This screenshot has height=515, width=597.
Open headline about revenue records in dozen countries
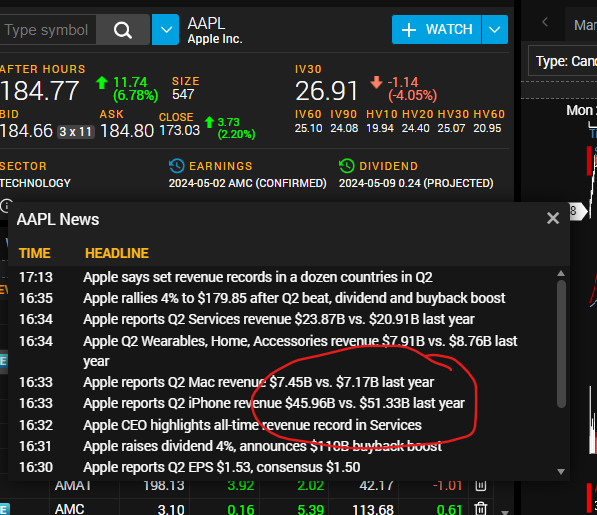click(258, 277)
